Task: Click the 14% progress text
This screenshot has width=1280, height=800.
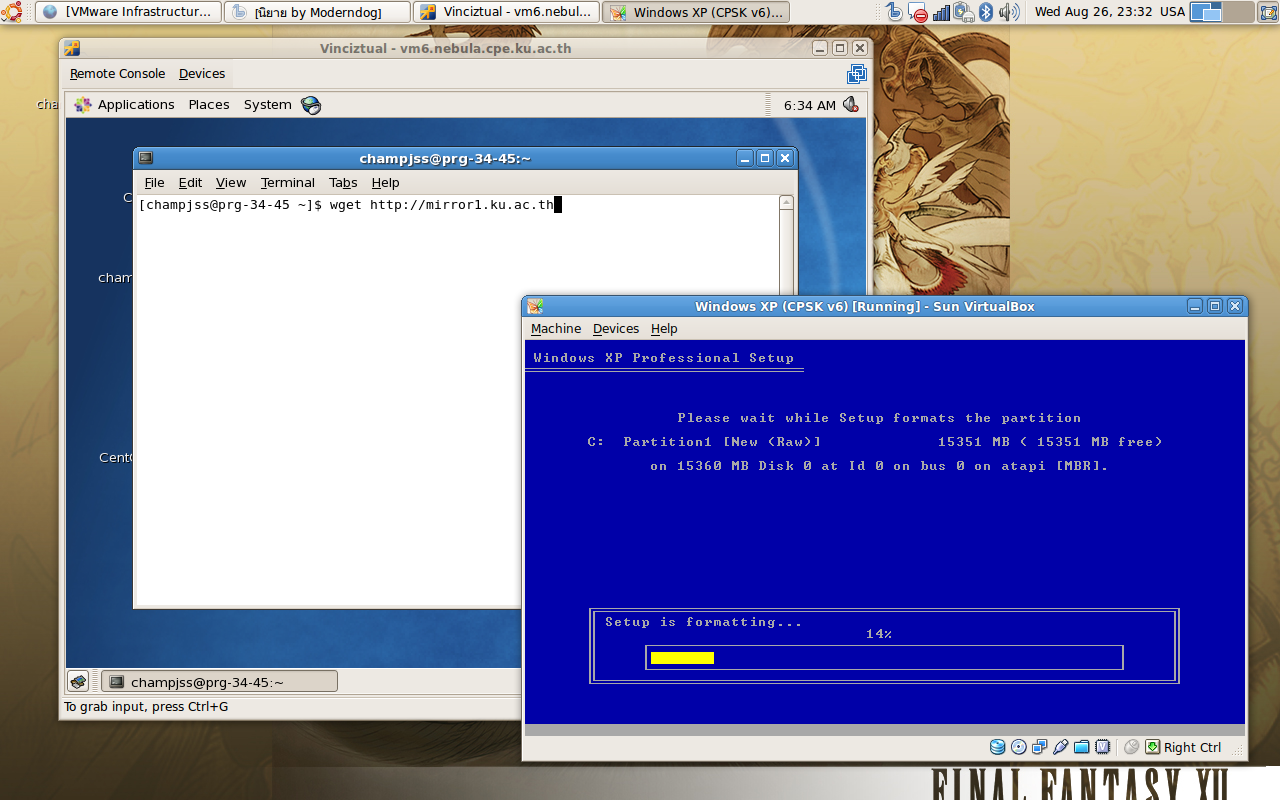Action: (x=879, y=634)
